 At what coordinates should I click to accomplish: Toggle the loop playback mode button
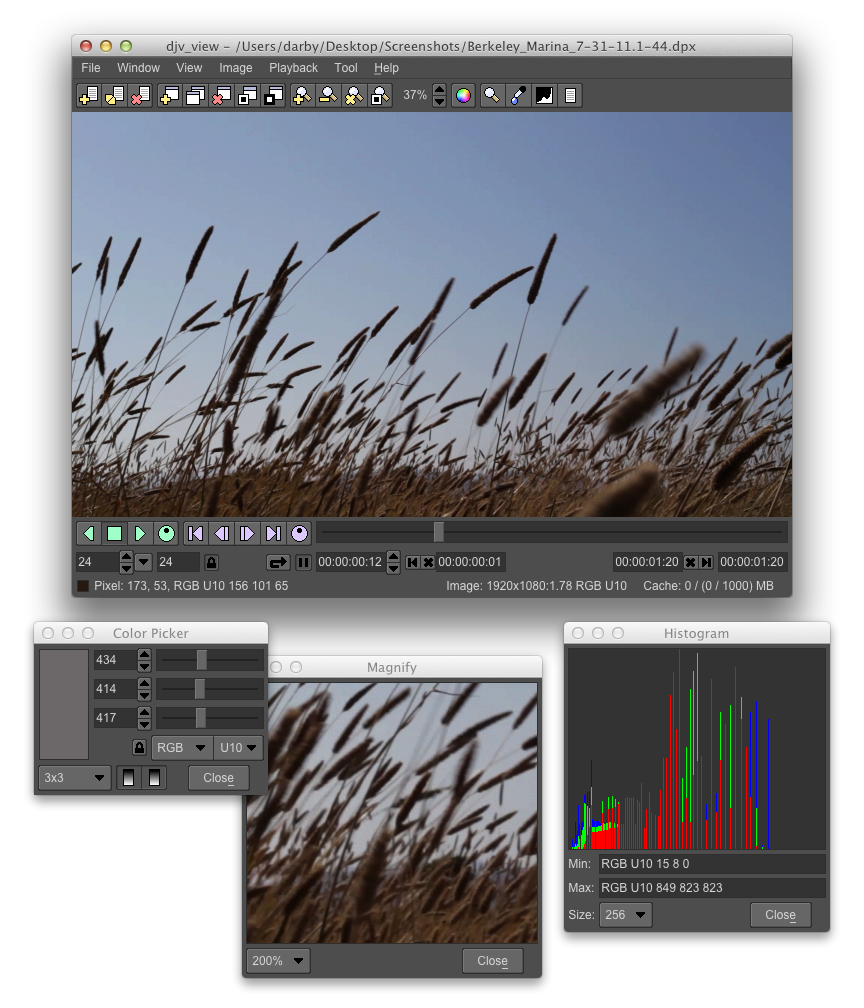coord(278,562)
